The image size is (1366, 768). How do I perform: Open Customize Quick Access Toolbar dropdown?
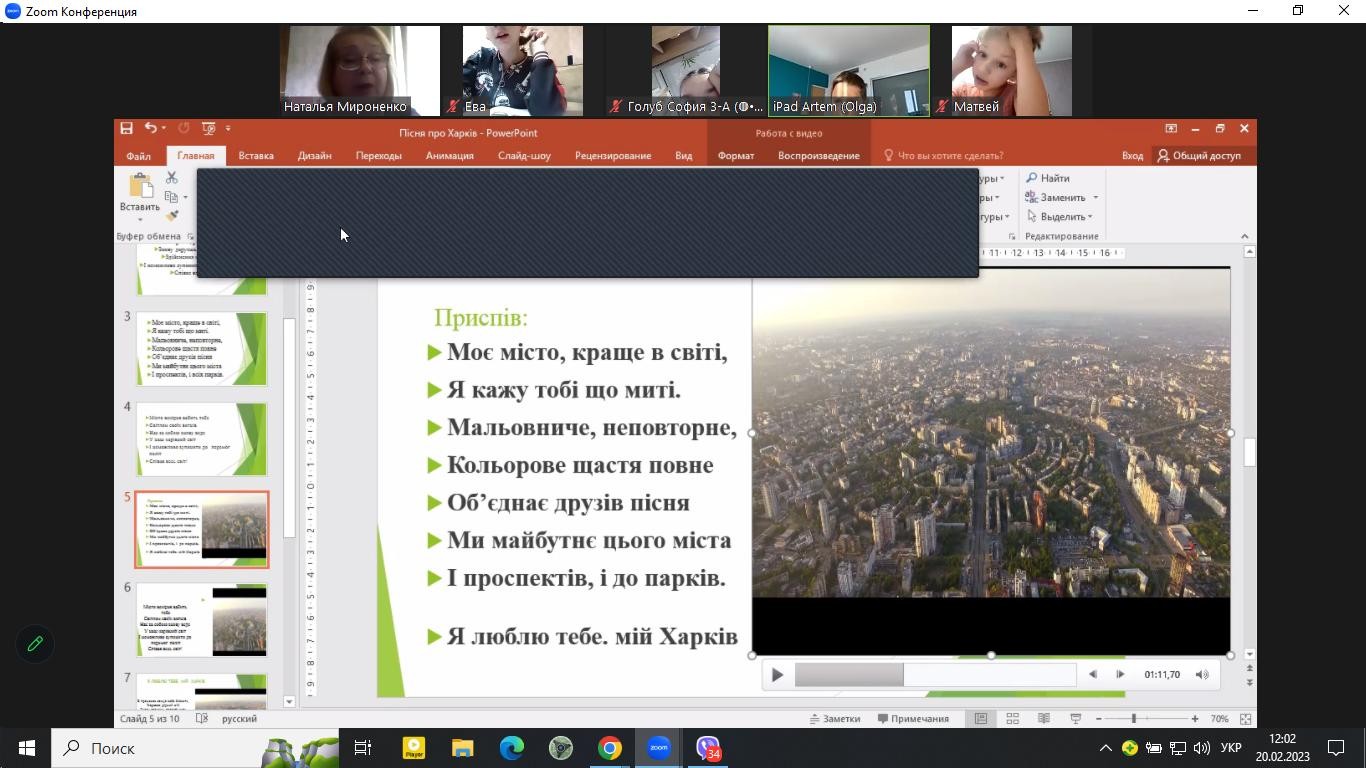point(228,128)
